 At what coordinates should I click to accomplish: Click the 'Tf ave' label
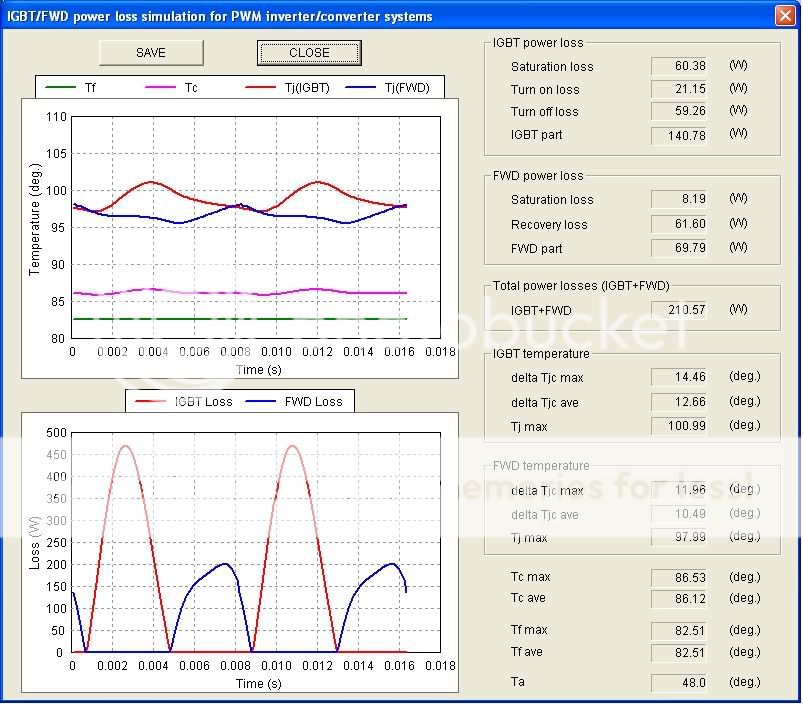pyautogui.click(x=526, y=652)
